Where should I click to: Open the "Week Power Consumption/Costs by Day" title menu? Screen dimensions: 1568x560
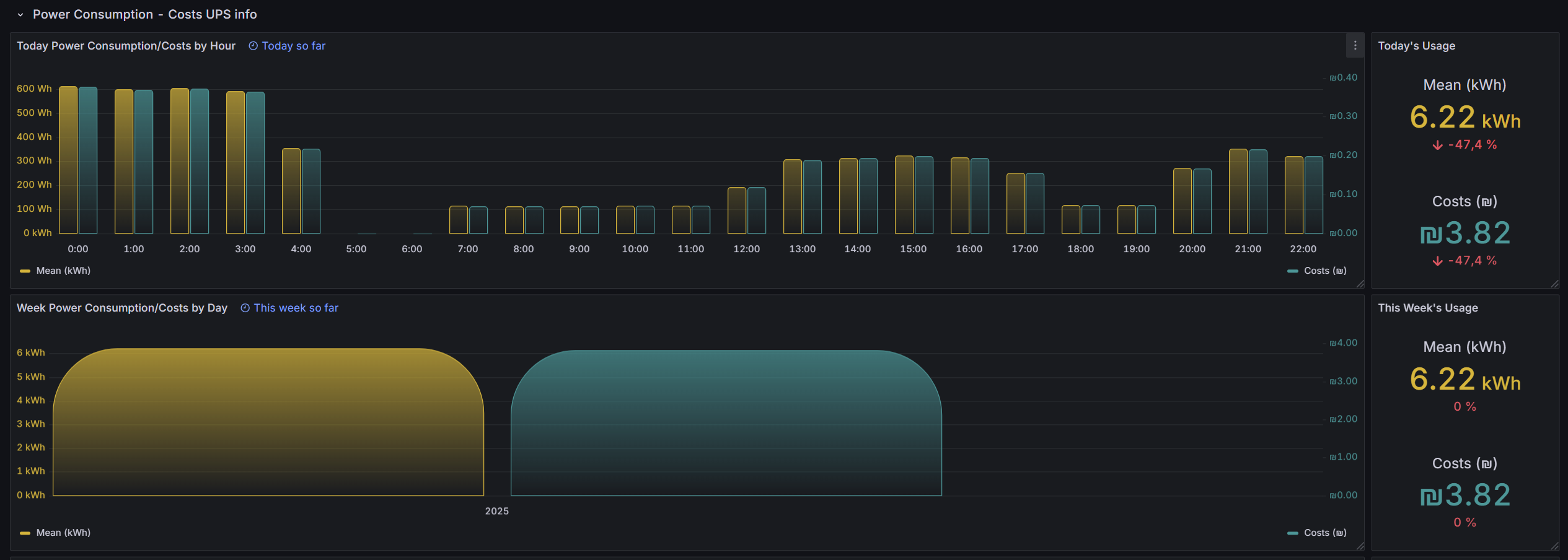click(122, 308)
